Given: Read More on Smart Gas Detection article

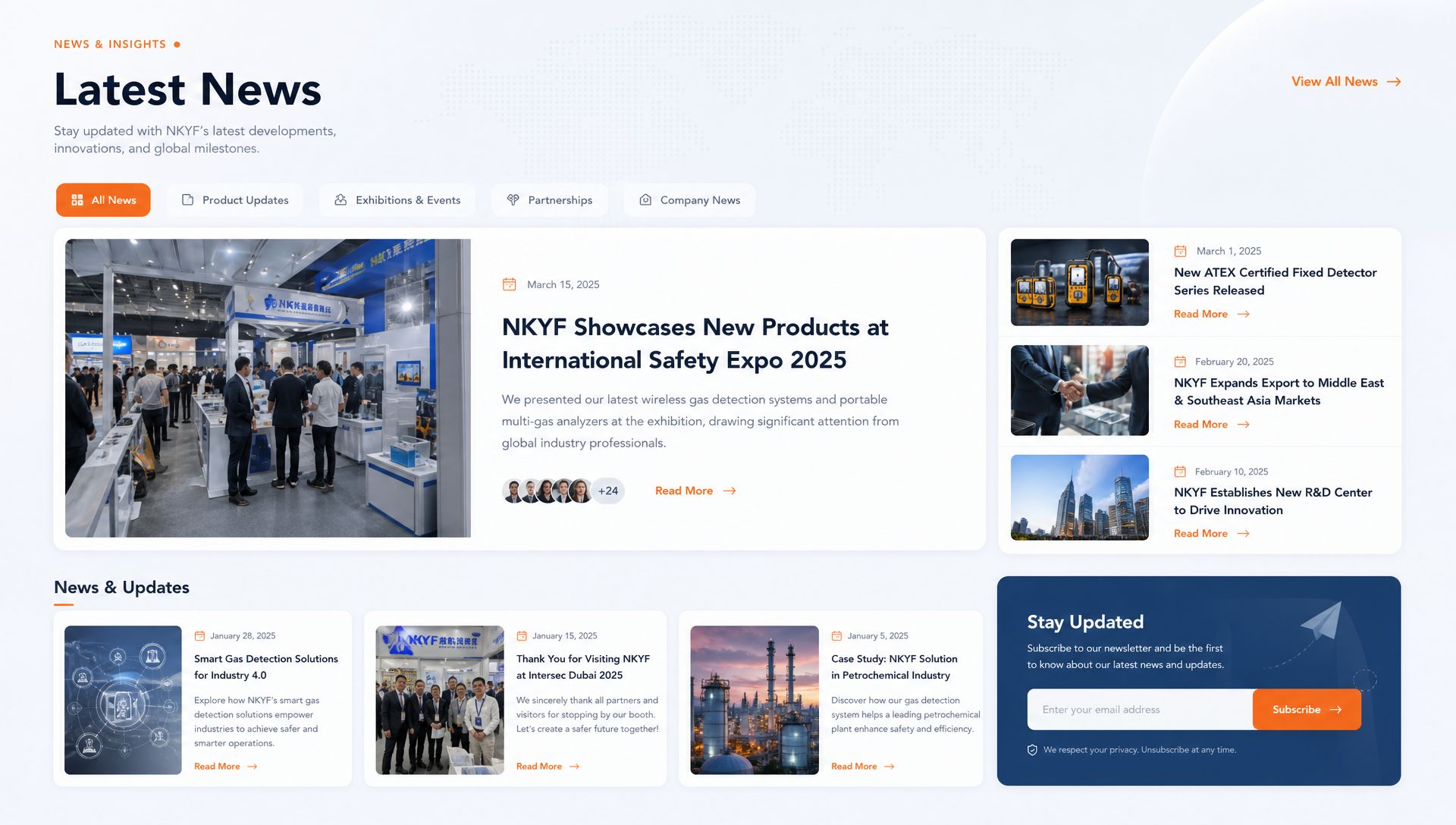Looking at the screenshot, I should point(217,767).
